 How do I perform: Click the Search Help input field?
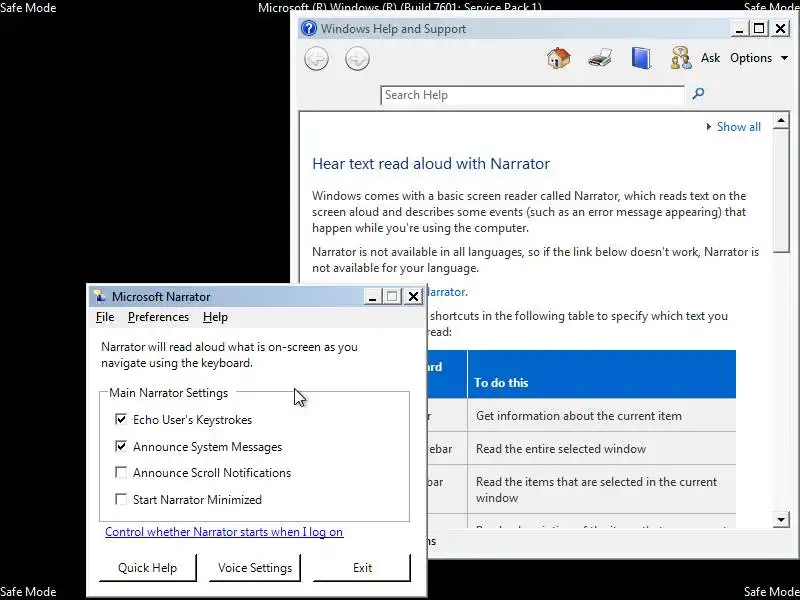pyautogui.click(x=532, y=95)
